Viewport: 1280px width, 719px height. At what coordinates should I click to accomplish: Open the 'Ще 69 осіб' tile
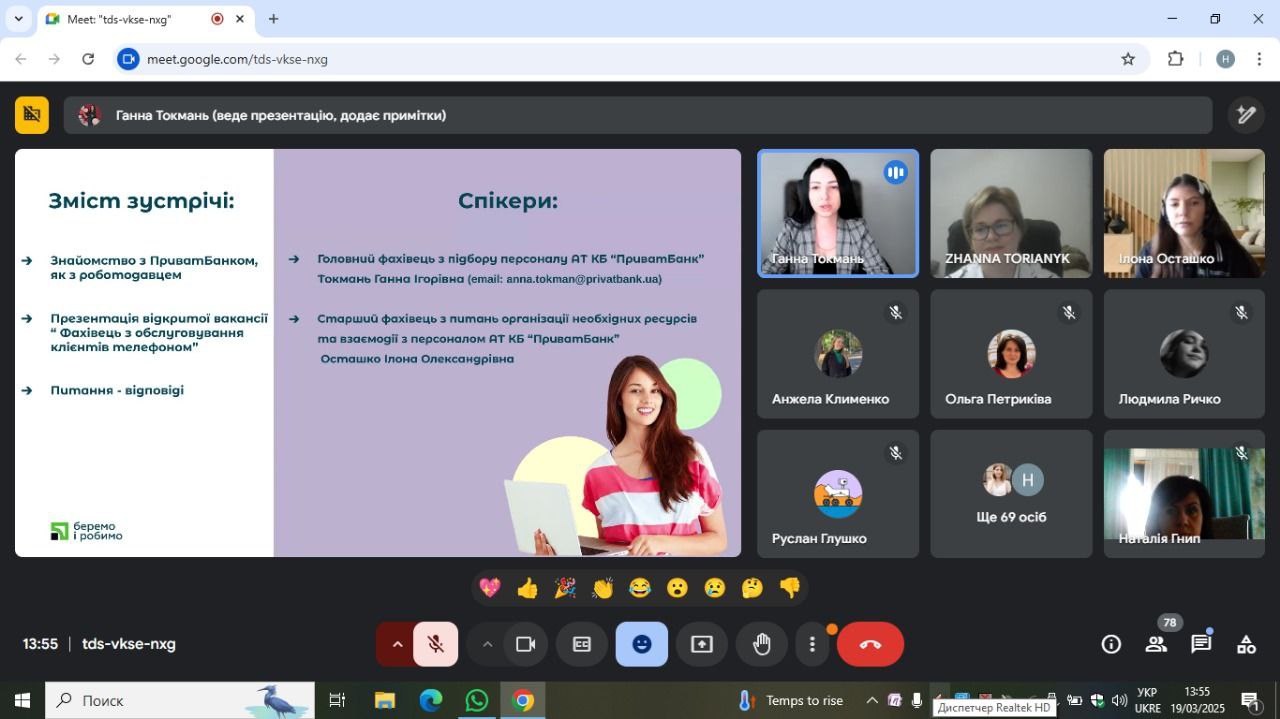click(x=1011, y=494)
